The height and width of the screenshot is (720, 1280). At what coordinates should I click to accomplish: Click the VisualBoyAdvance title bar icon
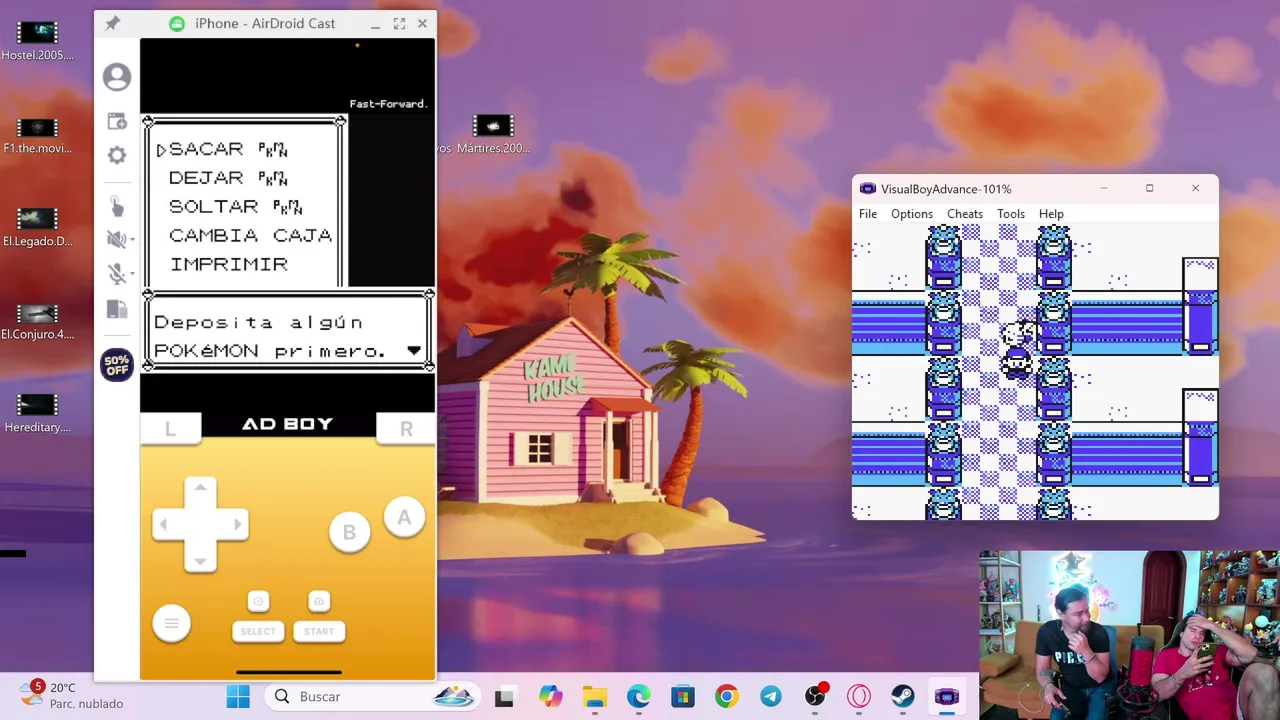click(x=868, y=189)
